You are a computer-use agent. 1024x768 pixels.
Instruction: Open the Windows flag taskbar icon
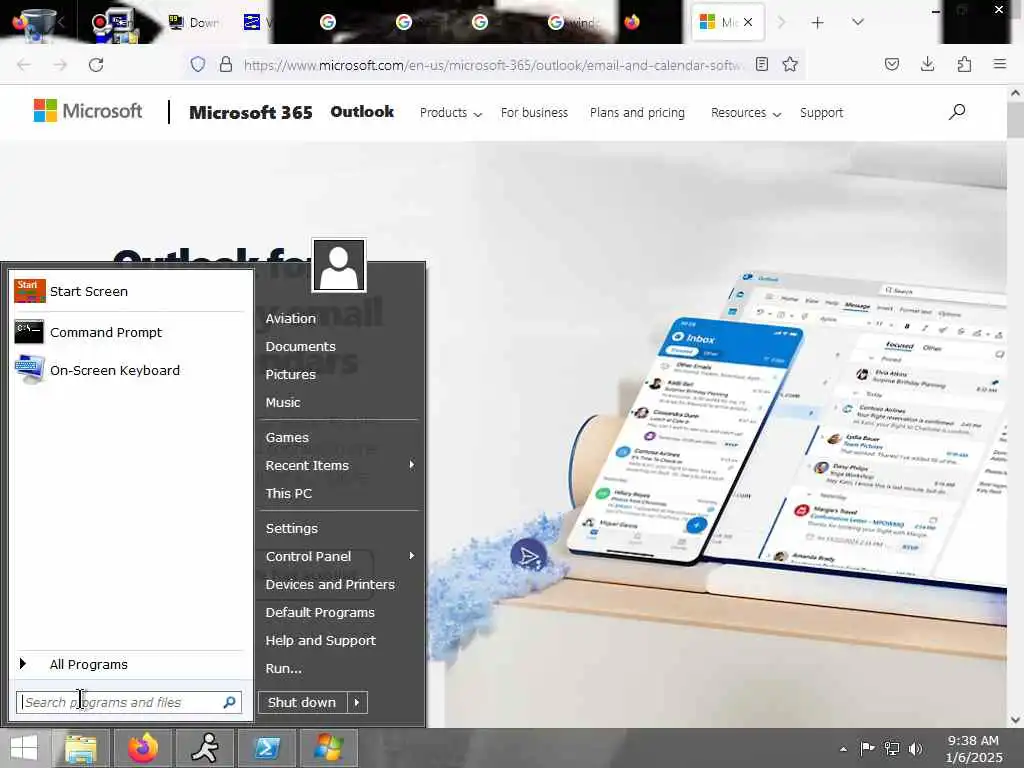tap(328, 748)
